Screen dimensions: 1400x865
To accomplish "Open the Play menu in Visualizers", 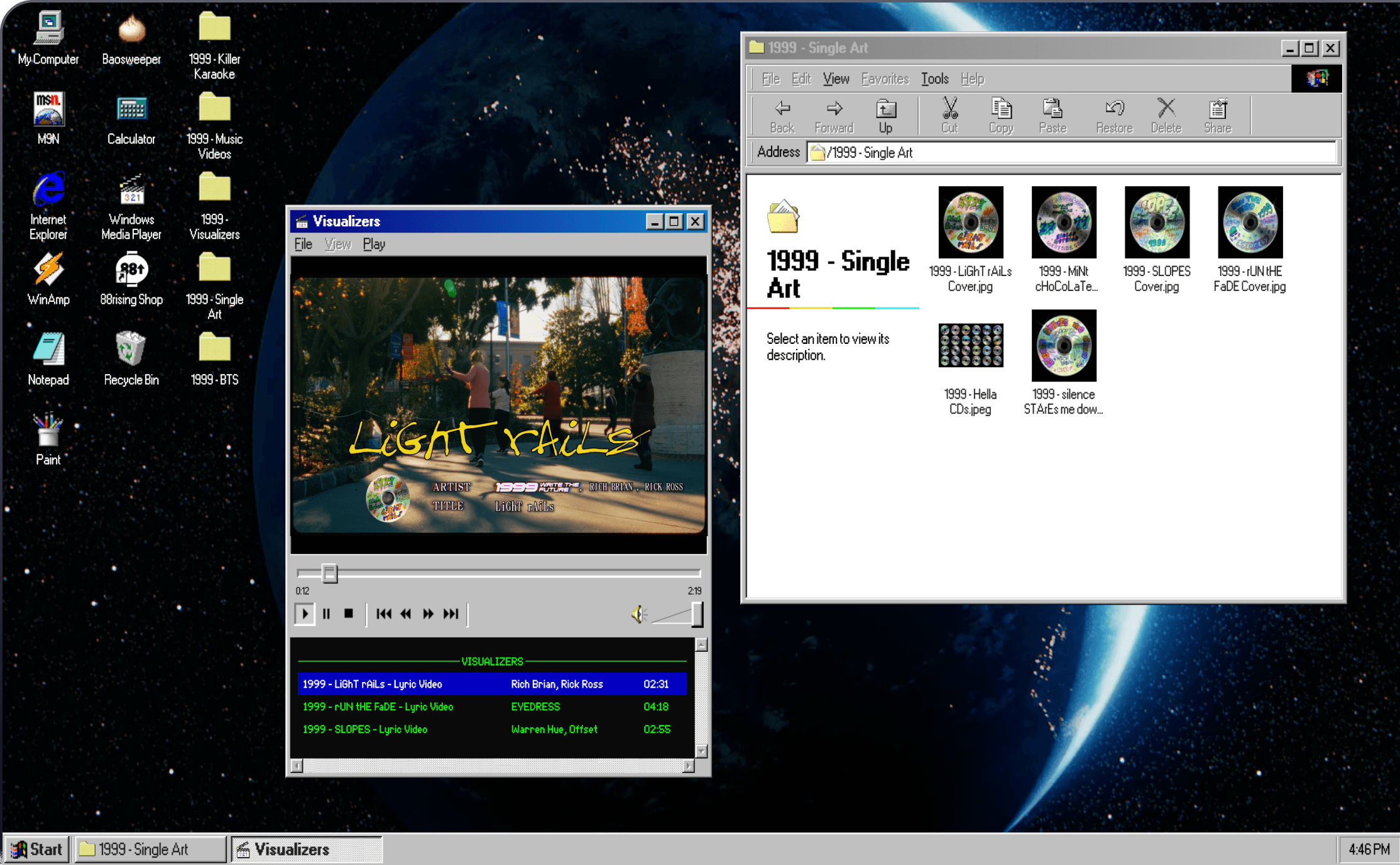I will pos(374,244).
